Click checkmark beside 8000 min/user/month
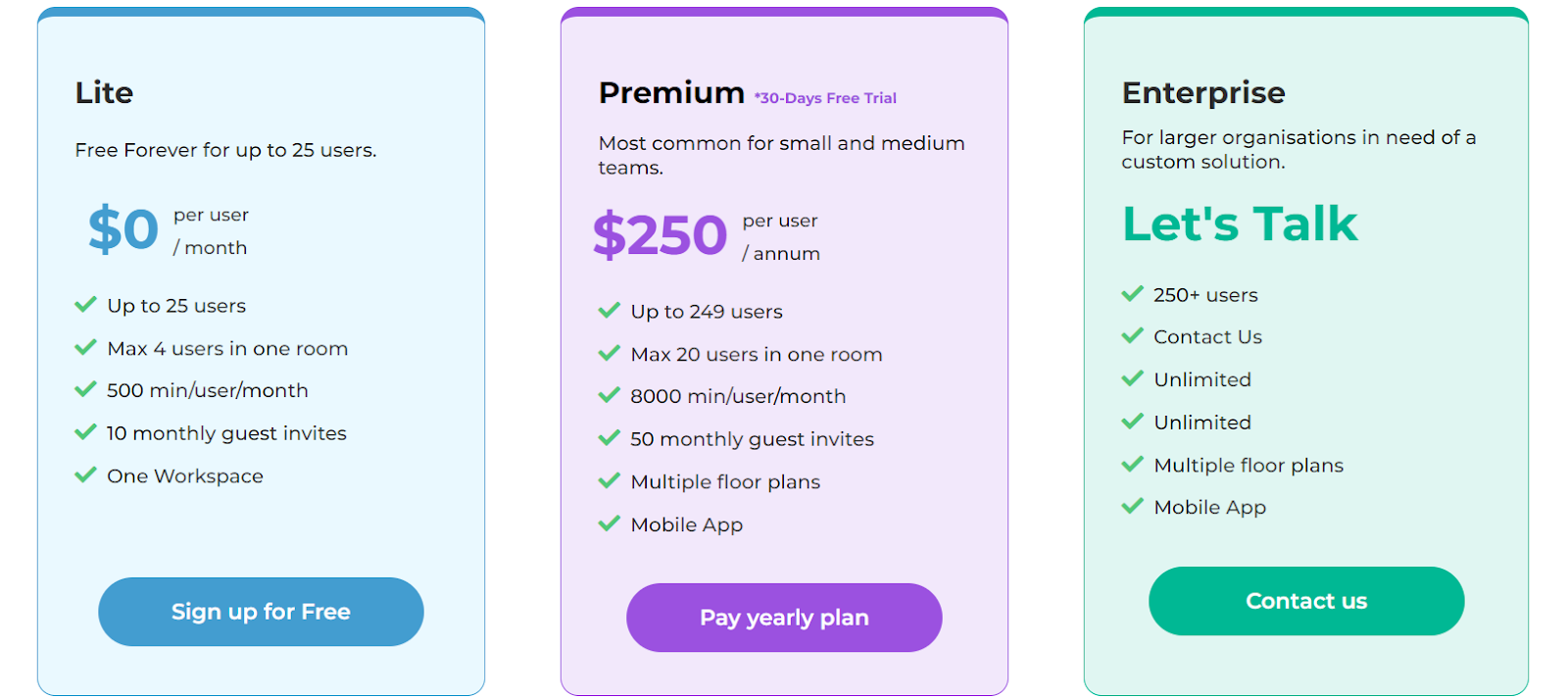The image size is (1568, 698). 610,396
